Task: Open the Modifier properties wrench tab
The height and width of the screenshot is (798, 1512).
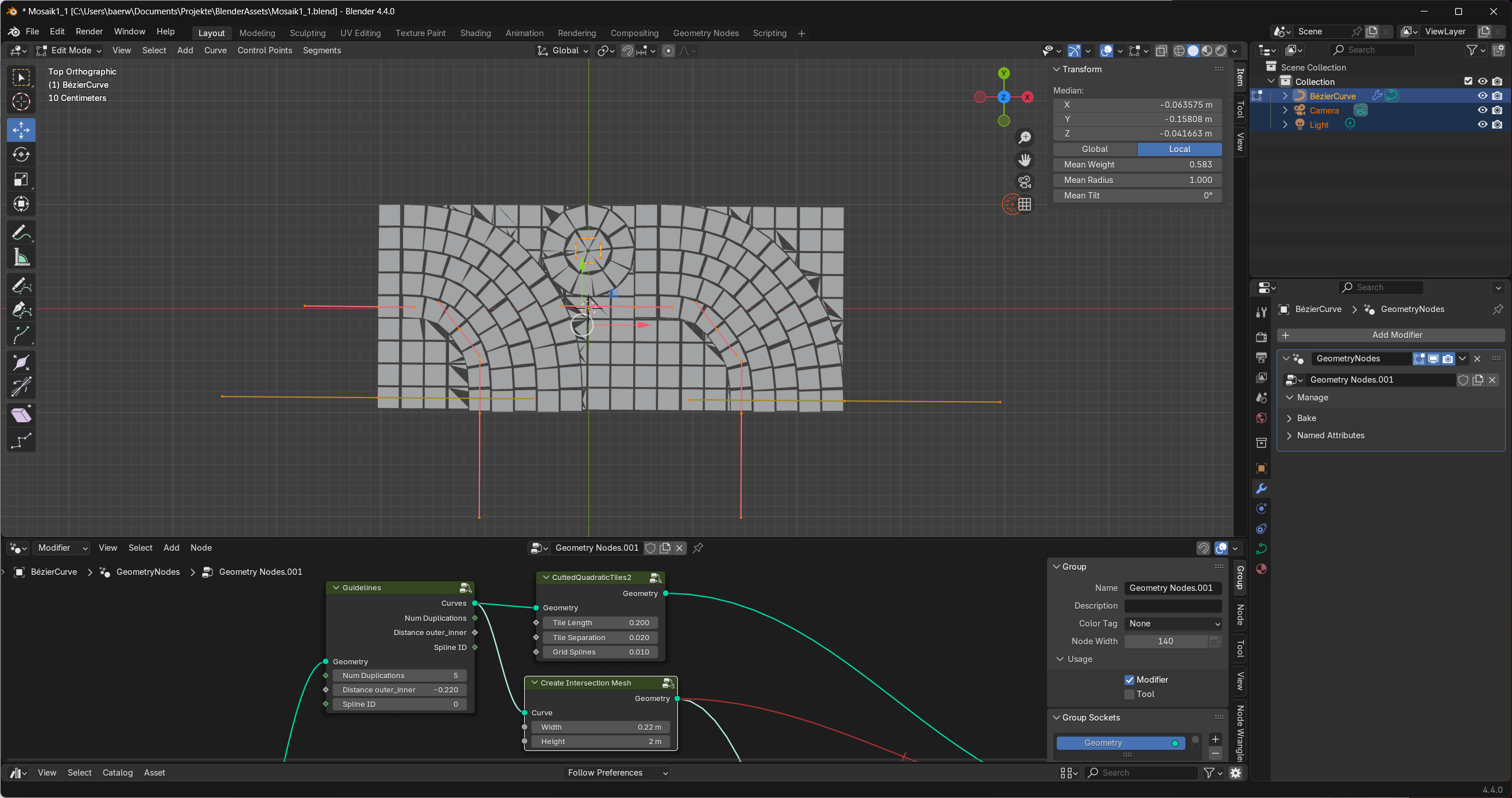Action: pyautogui.click(x=1261, y=489)
